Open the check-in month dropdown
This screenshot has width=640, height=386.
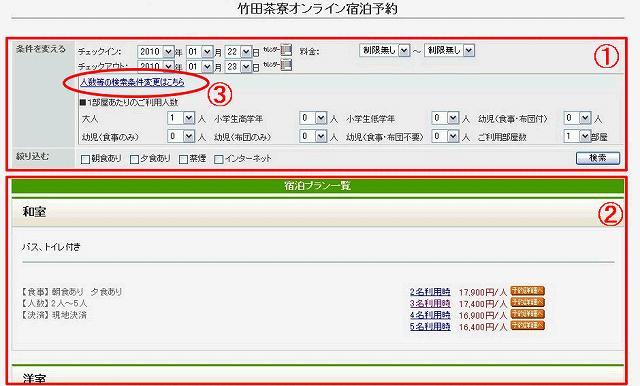[x=200, y=52]
